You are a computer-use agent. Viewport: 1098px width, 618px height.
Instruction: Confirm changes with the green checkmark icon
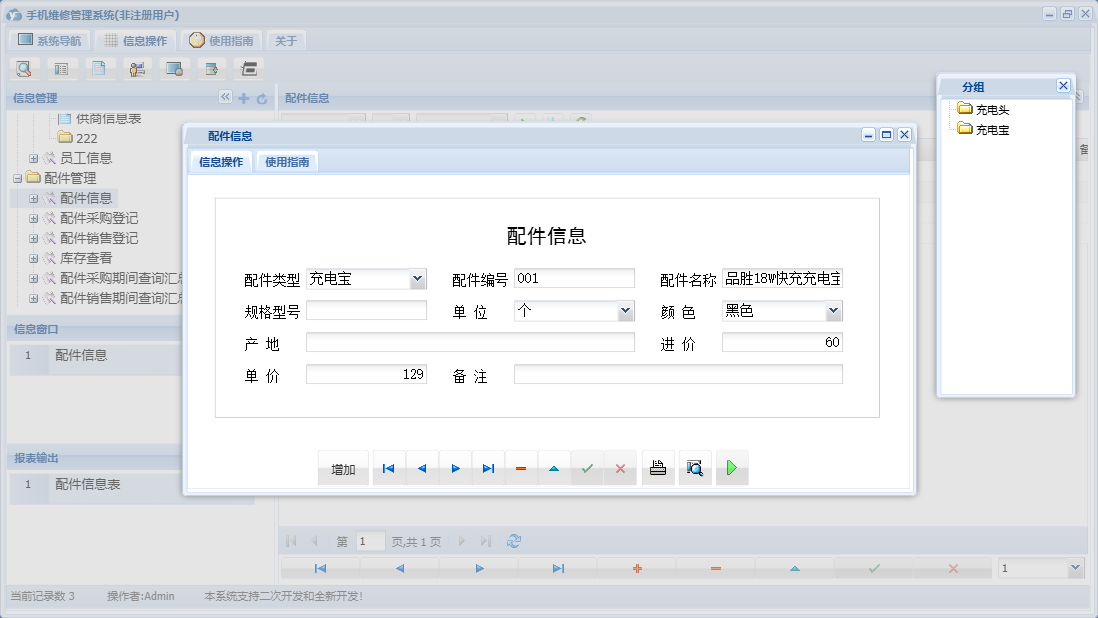click(x=587, y=467)
